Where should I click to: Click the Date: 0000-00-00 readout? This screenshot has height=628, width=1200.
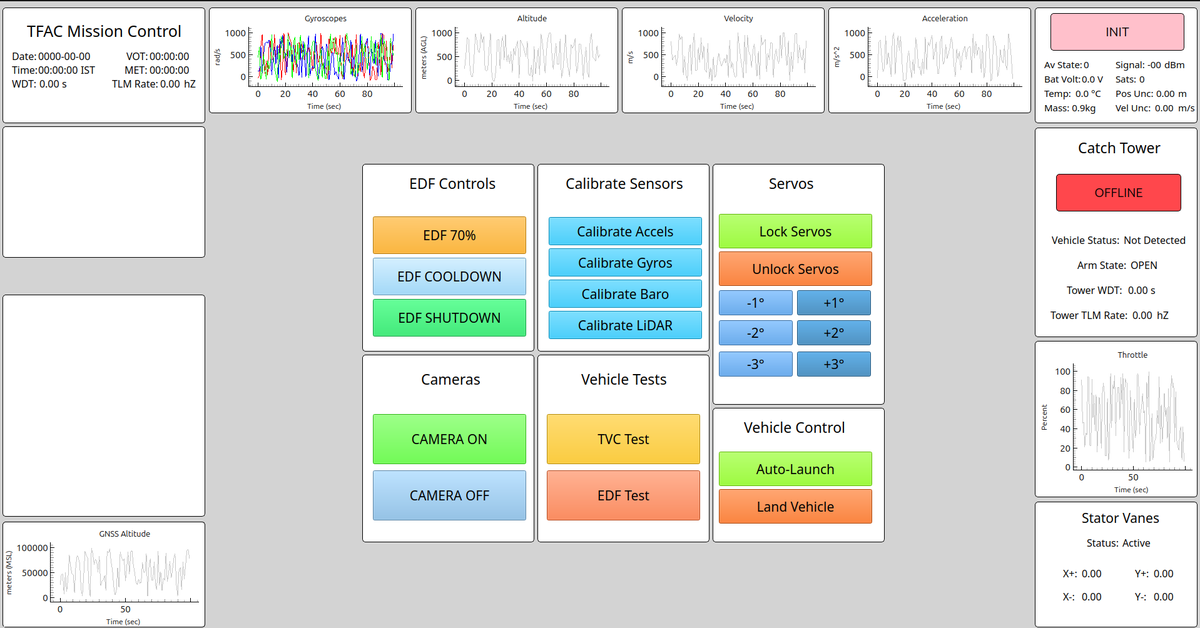point(51,56)
